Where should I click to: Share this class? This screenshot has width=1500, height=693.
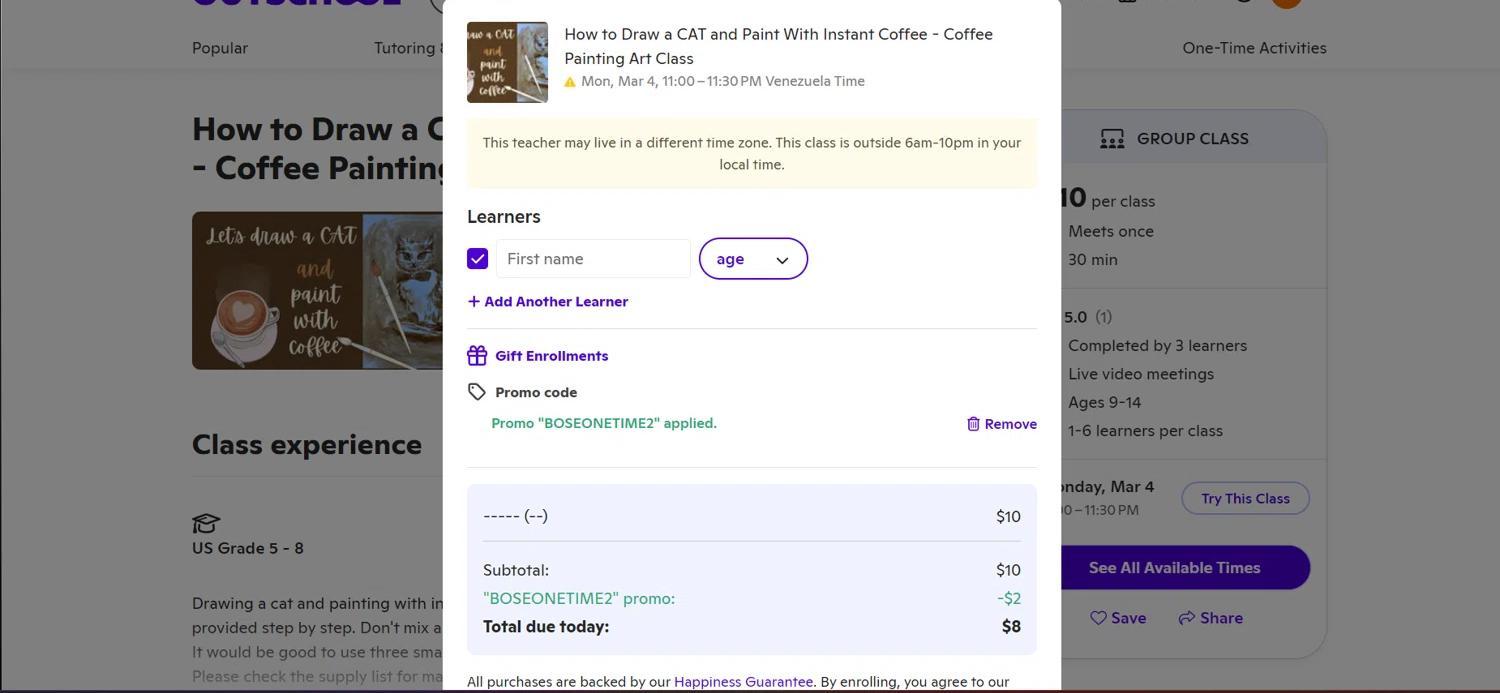click(x=1210, y=618)
